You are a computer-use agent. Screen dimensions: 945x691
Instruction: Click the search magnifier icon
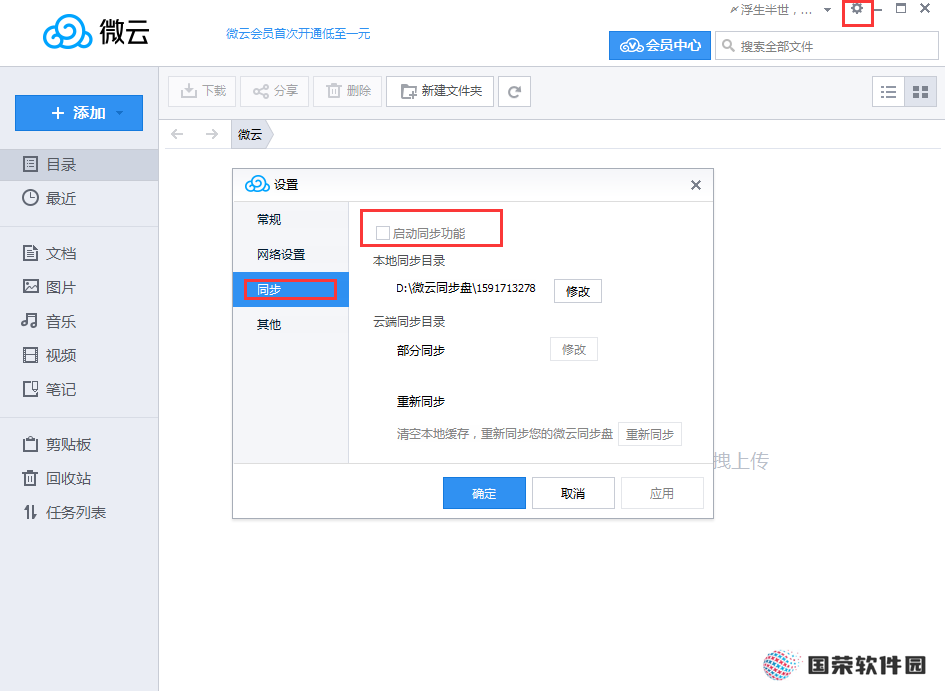pyautogui.click(x=728, y=46)
